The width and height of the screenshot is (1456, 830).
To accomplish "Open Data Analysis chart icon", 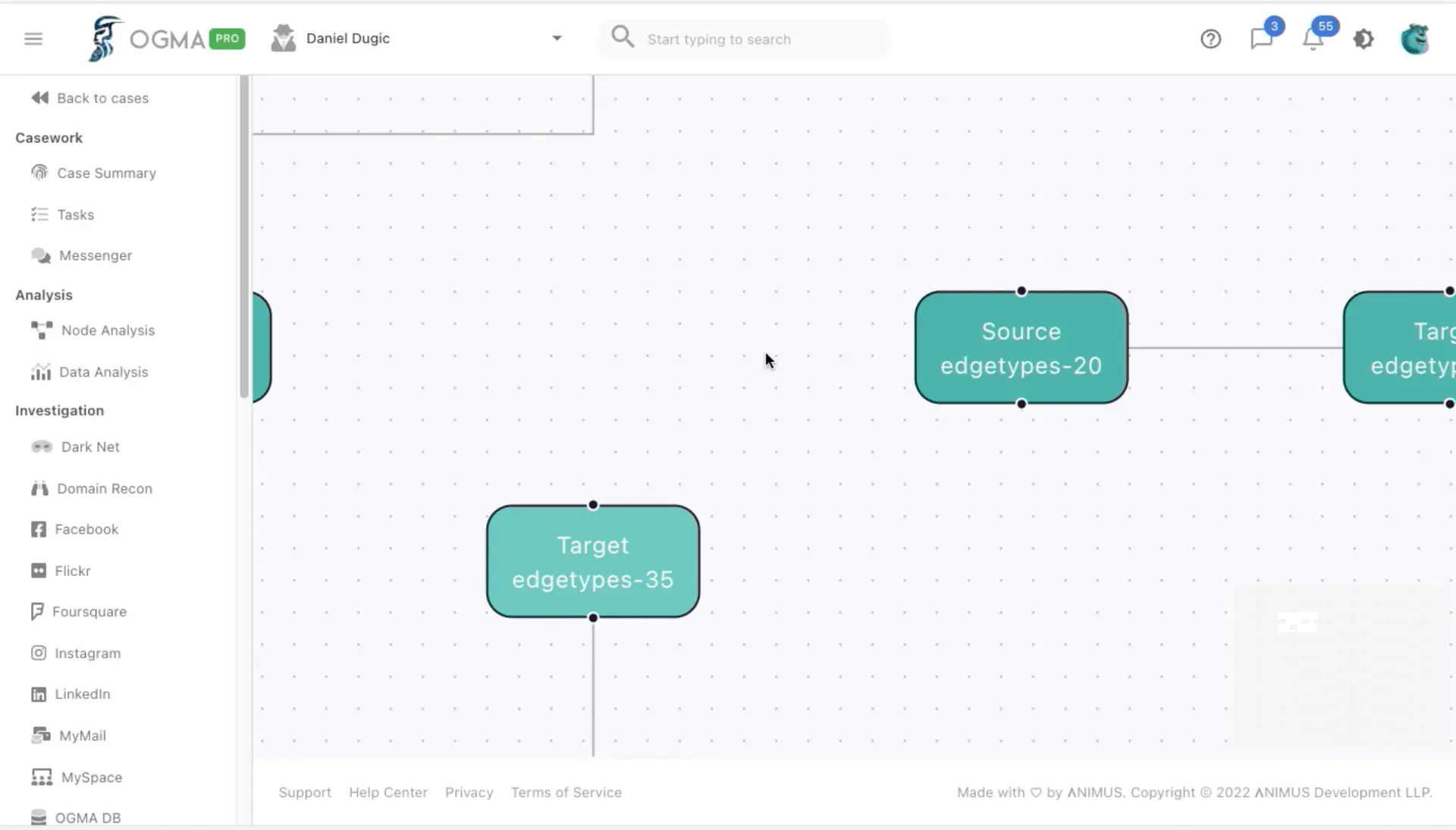I will 41,372.
